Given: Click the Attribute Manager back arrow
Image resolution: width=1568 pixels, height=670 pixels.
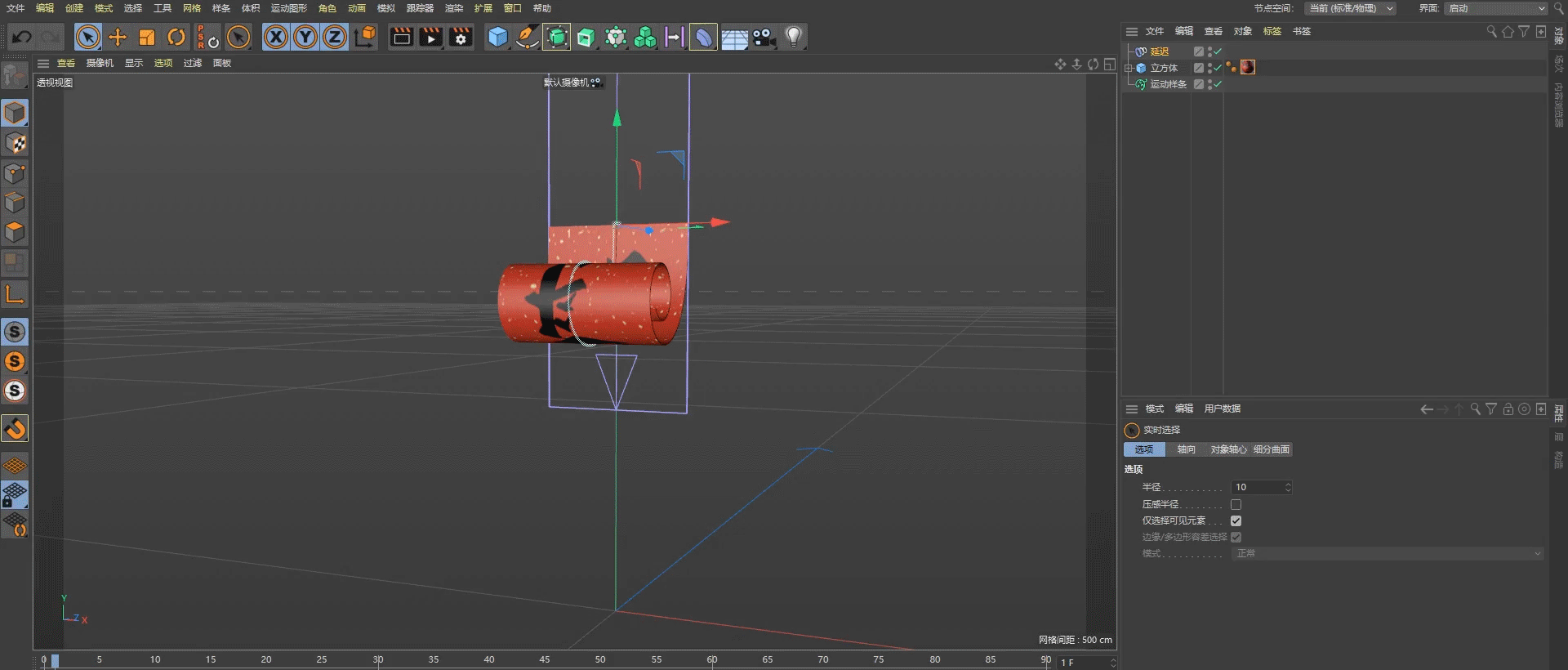Looking at the screenshot, I should (1427, 409).
